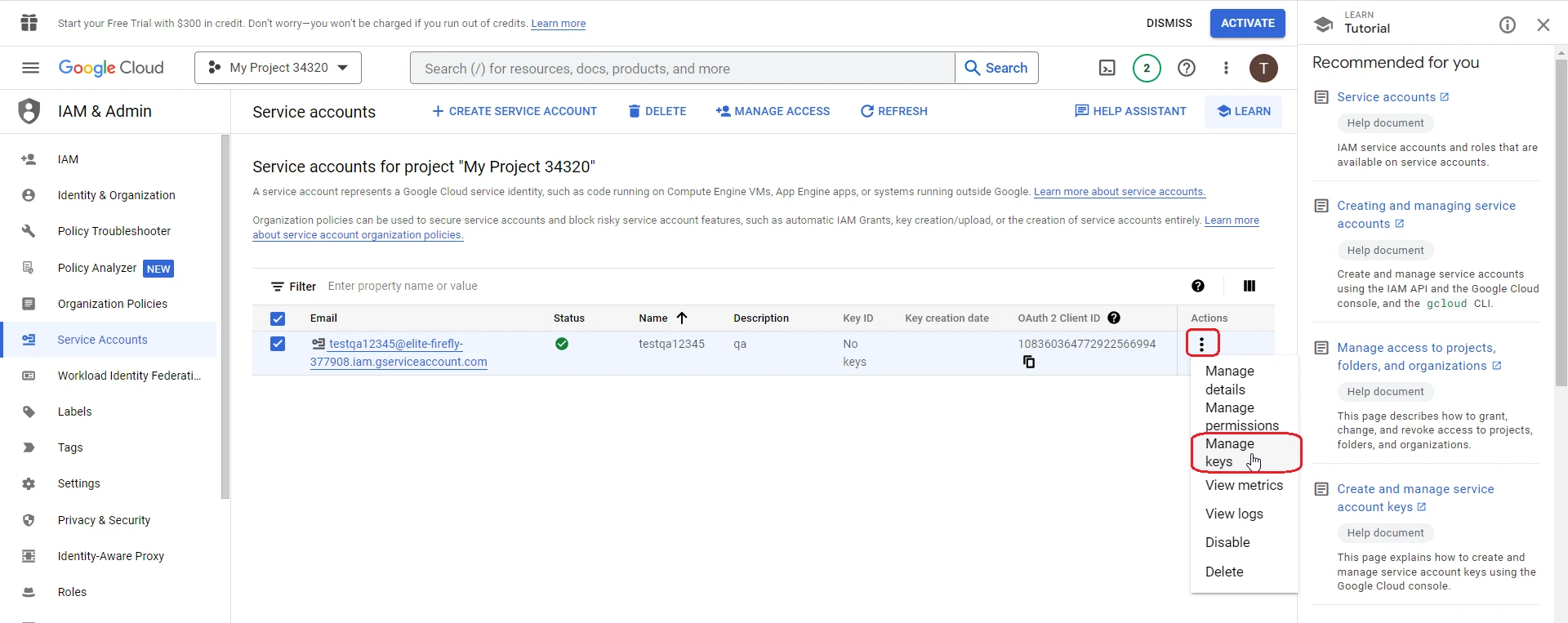
Task: Open Identity-Aware Proxy
Action: 109,556
